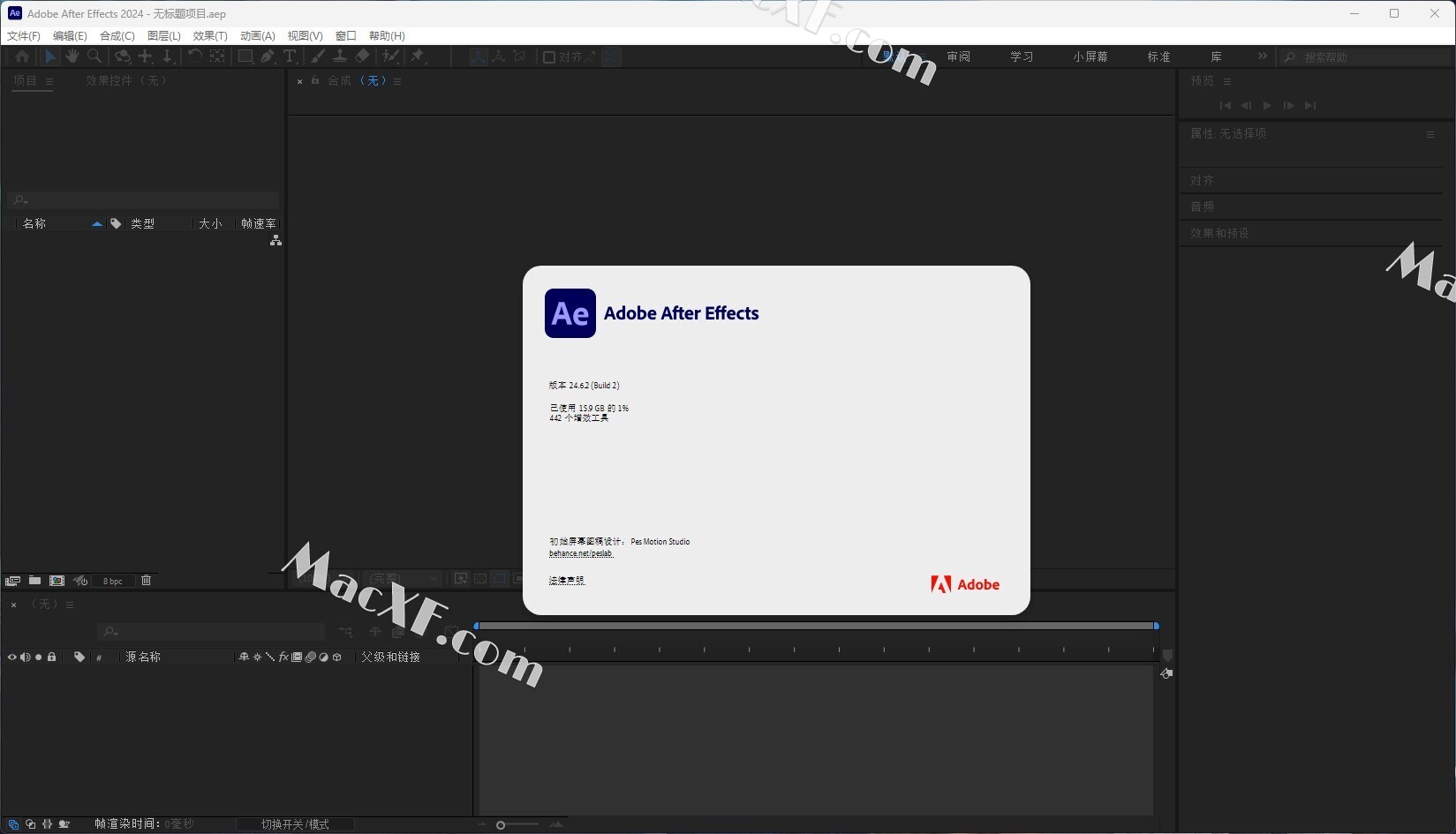
Task: Toggle in/out/duration pane in timeline footer
Action: [47, 824]
